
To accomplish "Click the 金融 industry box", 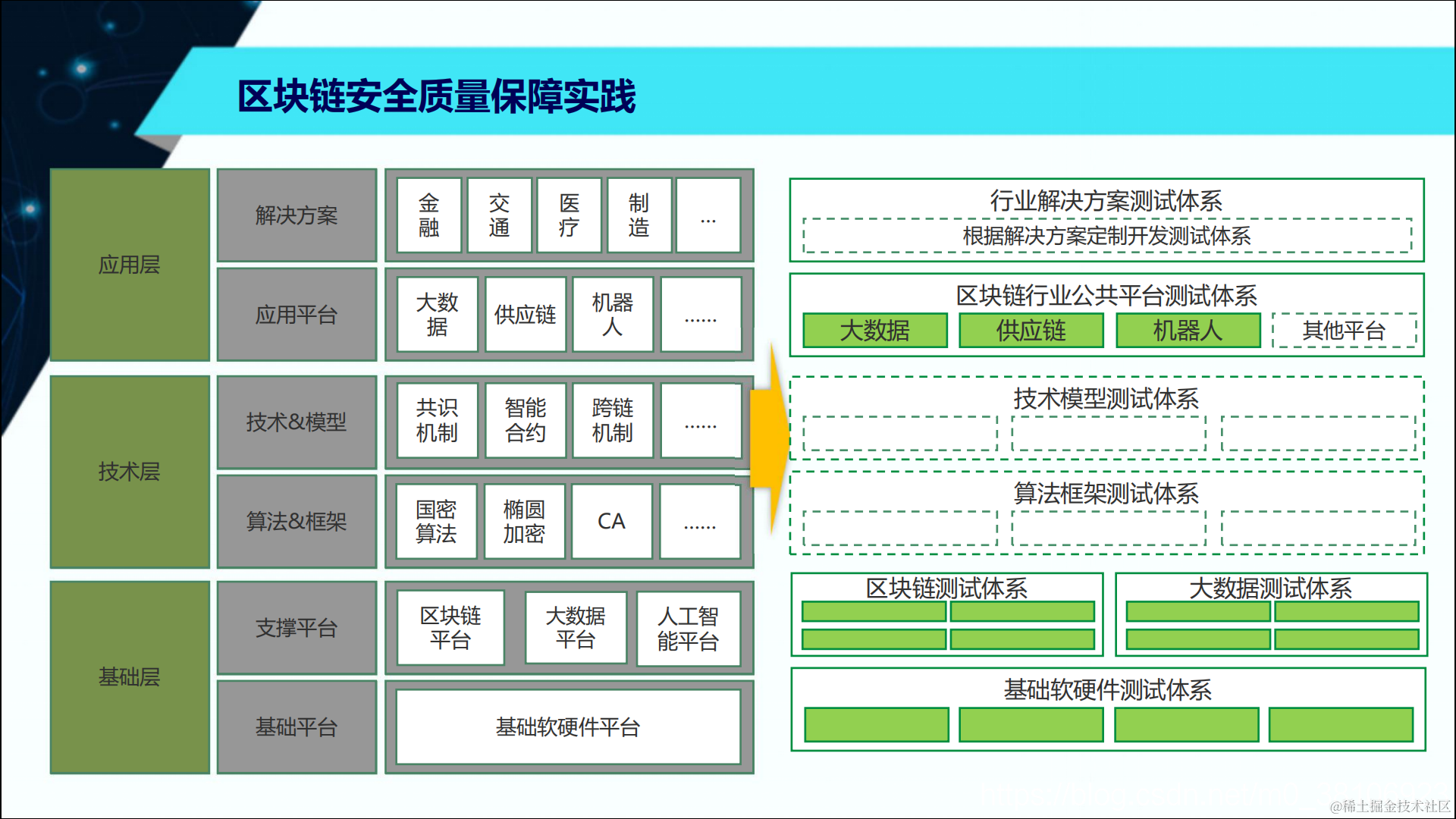I will [428, 215].
